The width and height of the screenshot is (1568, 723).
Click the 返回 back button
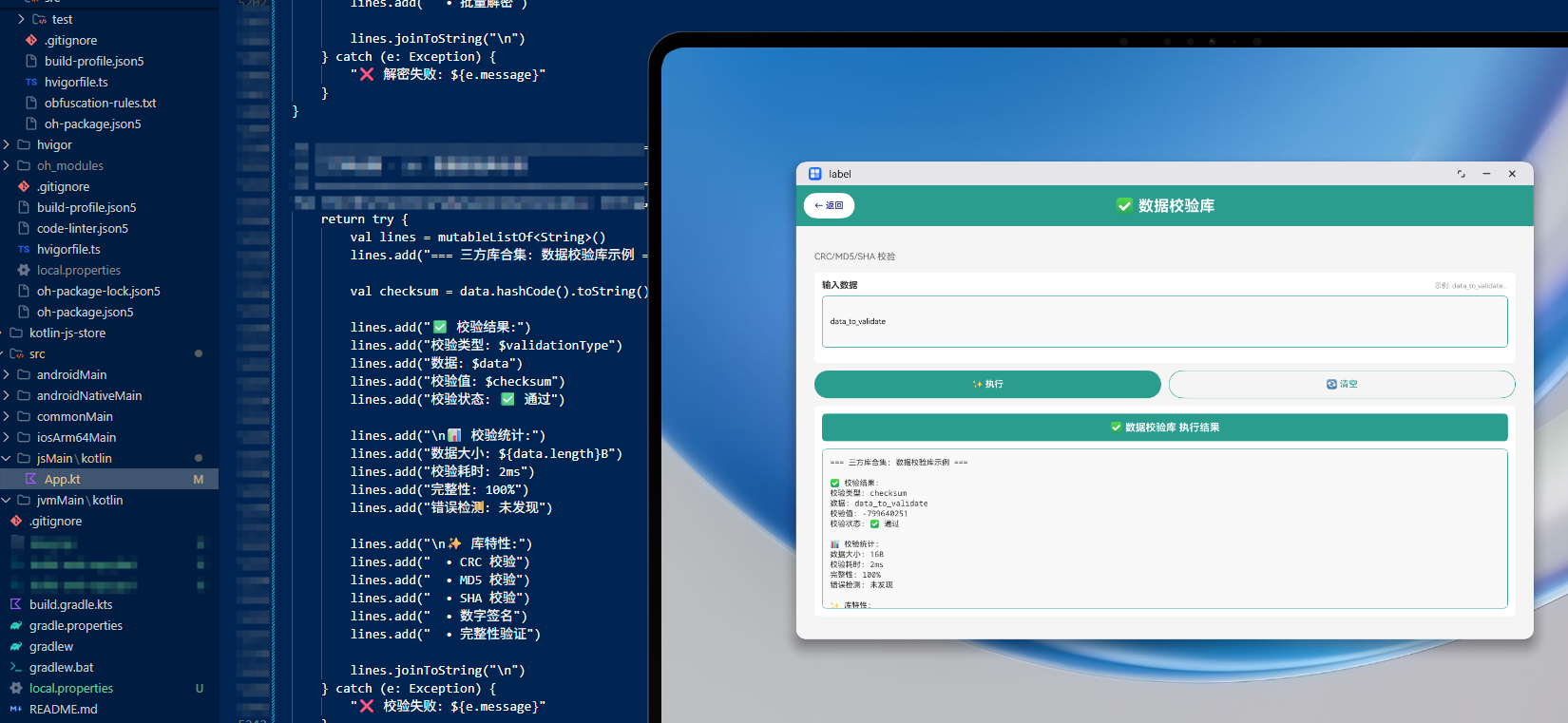829,205
